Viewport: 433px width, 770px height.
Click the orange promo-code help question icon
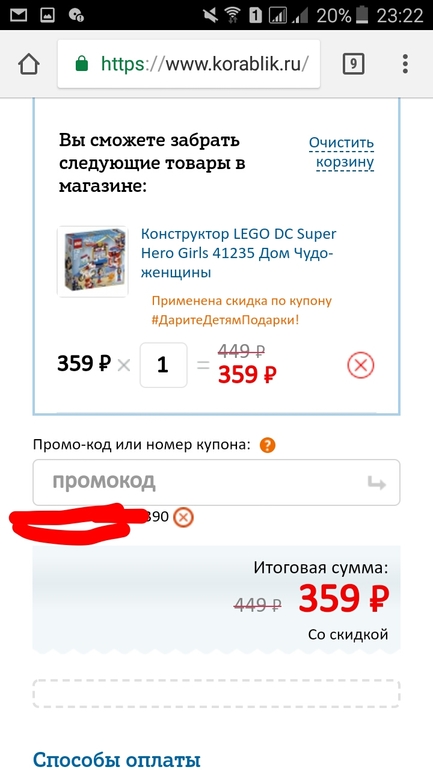268,446
